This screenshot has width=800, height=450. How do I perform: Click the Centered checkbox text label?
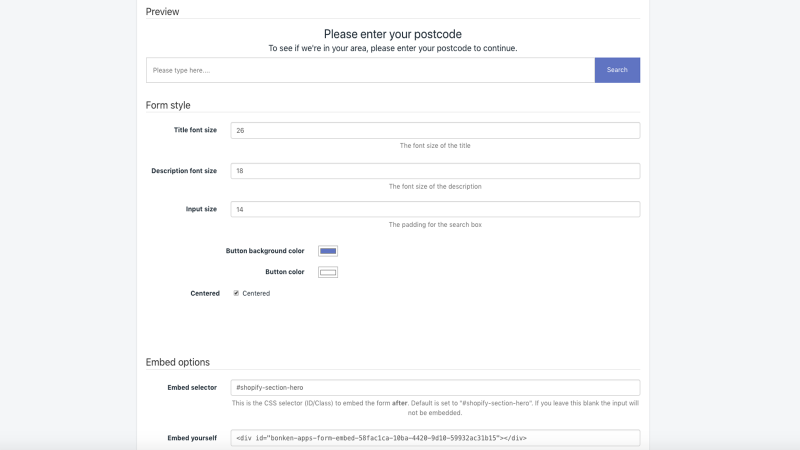pyautogui.click(x=256, y=293)
